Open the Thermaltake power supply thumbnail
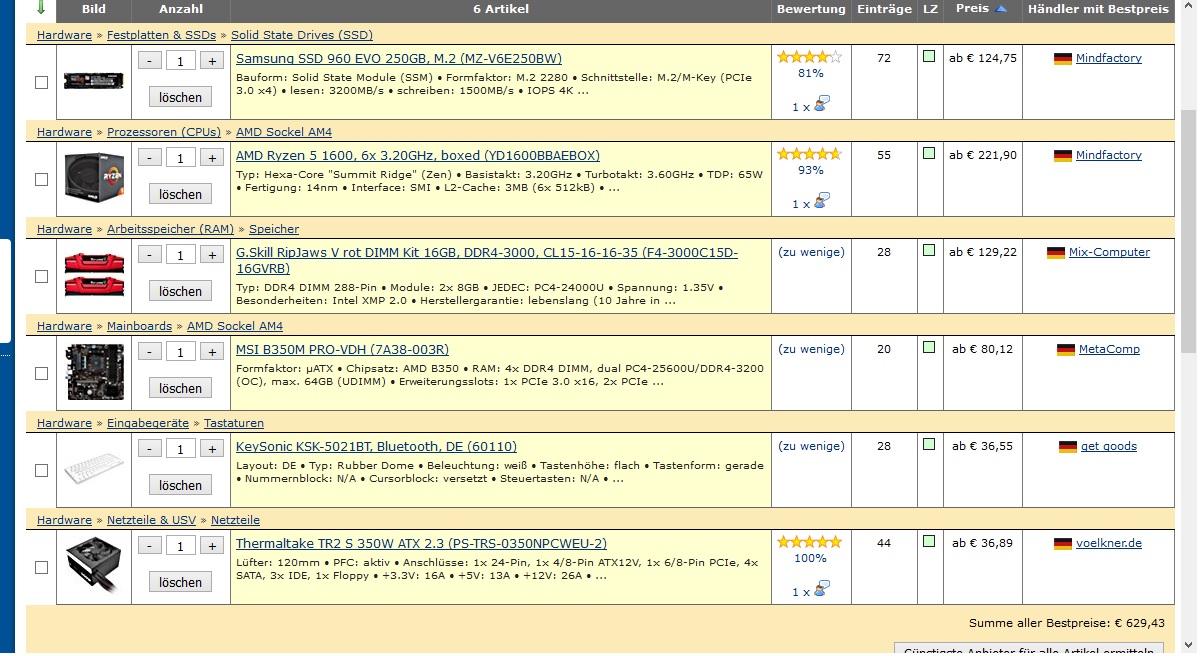 point(94,567)
